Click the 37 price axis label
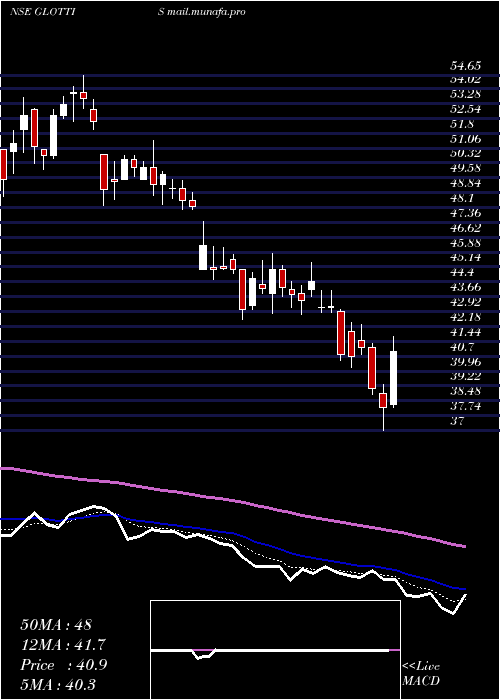The height and width of the screenshot is (700, 500). point(457,421)
